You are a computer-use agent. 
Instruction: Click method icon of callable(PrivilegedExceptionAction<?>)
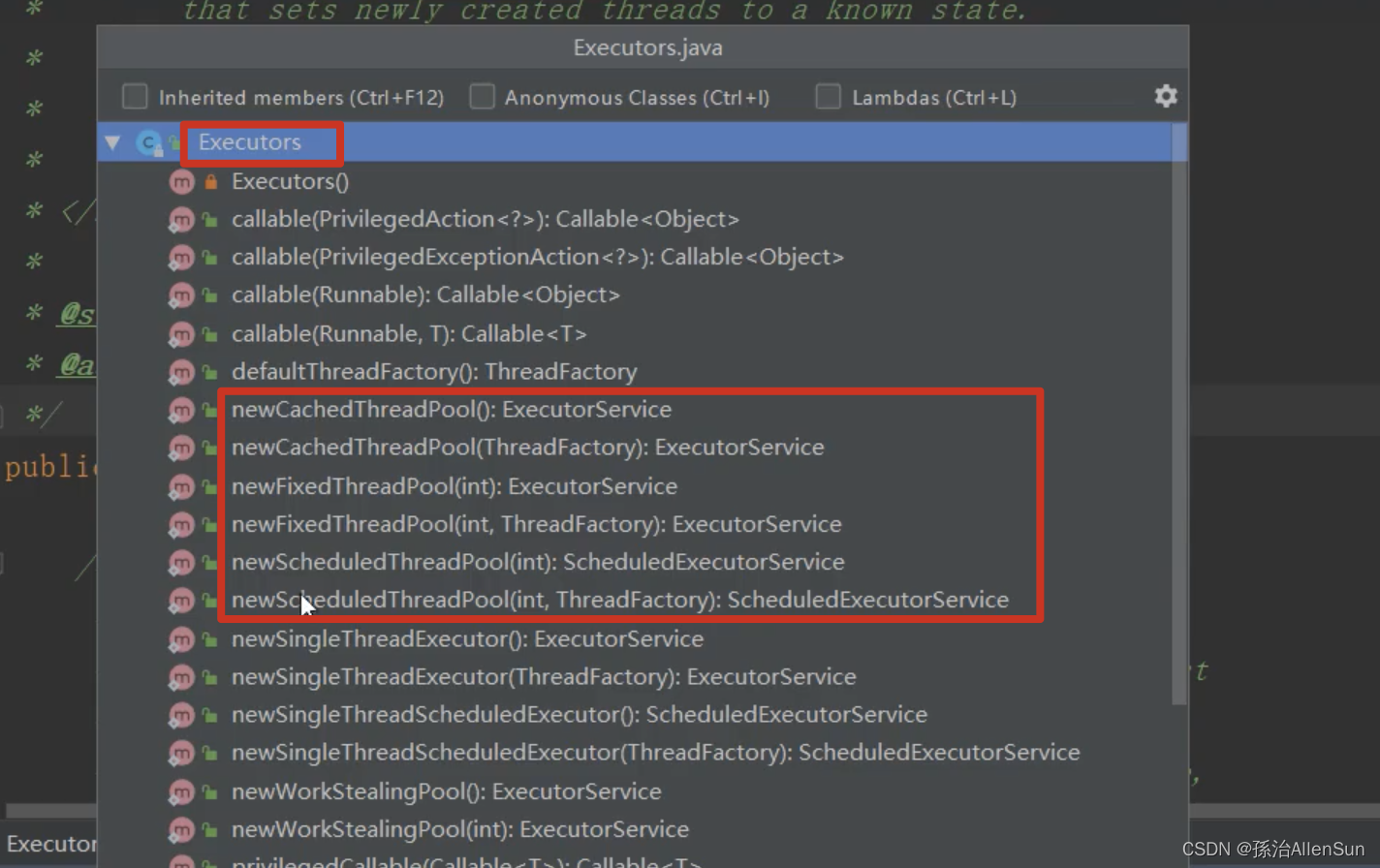pyautogui.click(x=181, y=258)
